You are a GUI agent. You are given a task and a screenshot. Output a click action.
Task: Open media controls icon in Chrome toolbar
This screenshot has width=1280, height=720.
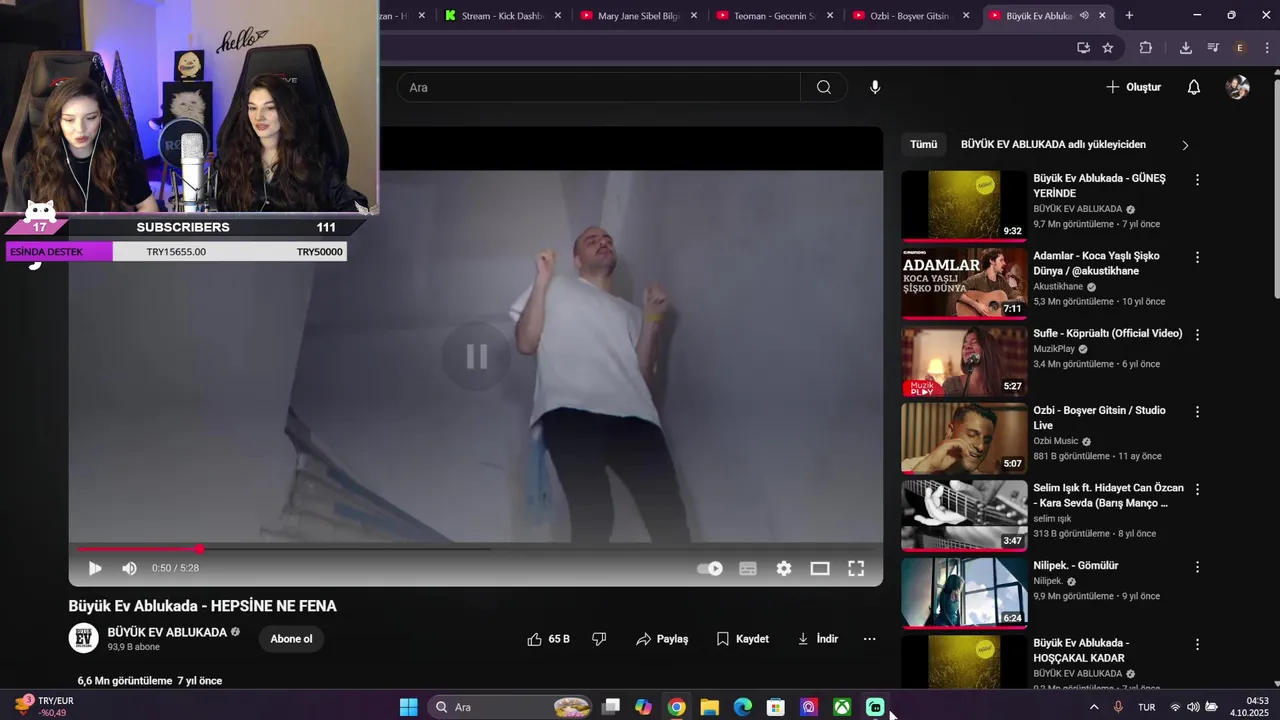click(x=1213, y=47)
